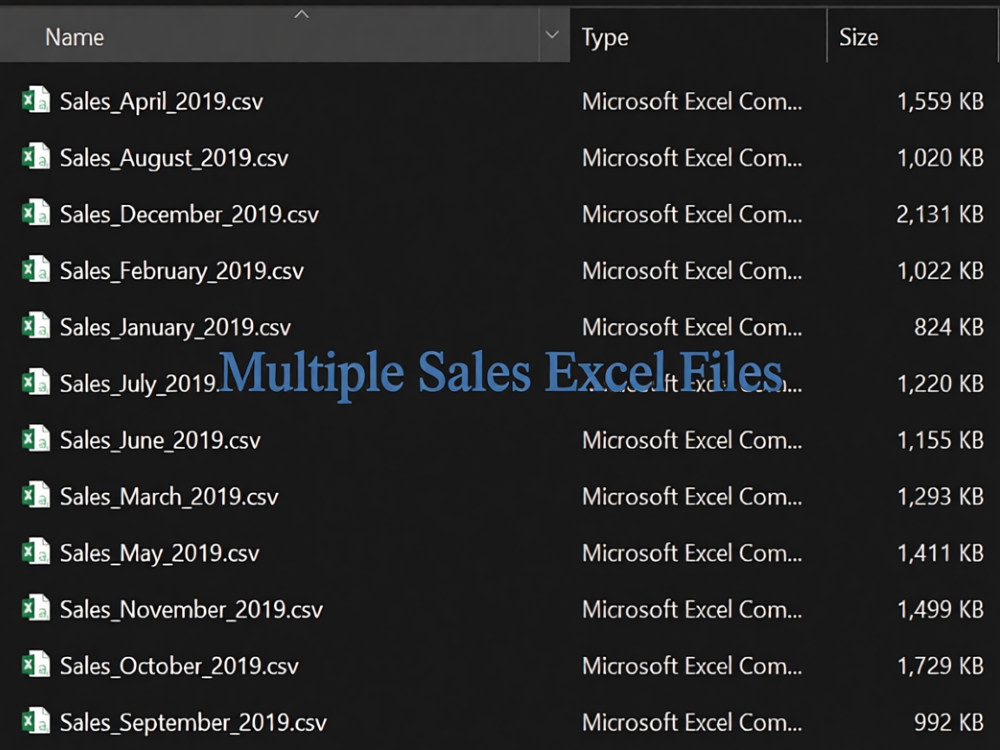Click the Excel icon next to Sales_August_2019.csv

tap(36, 156)
